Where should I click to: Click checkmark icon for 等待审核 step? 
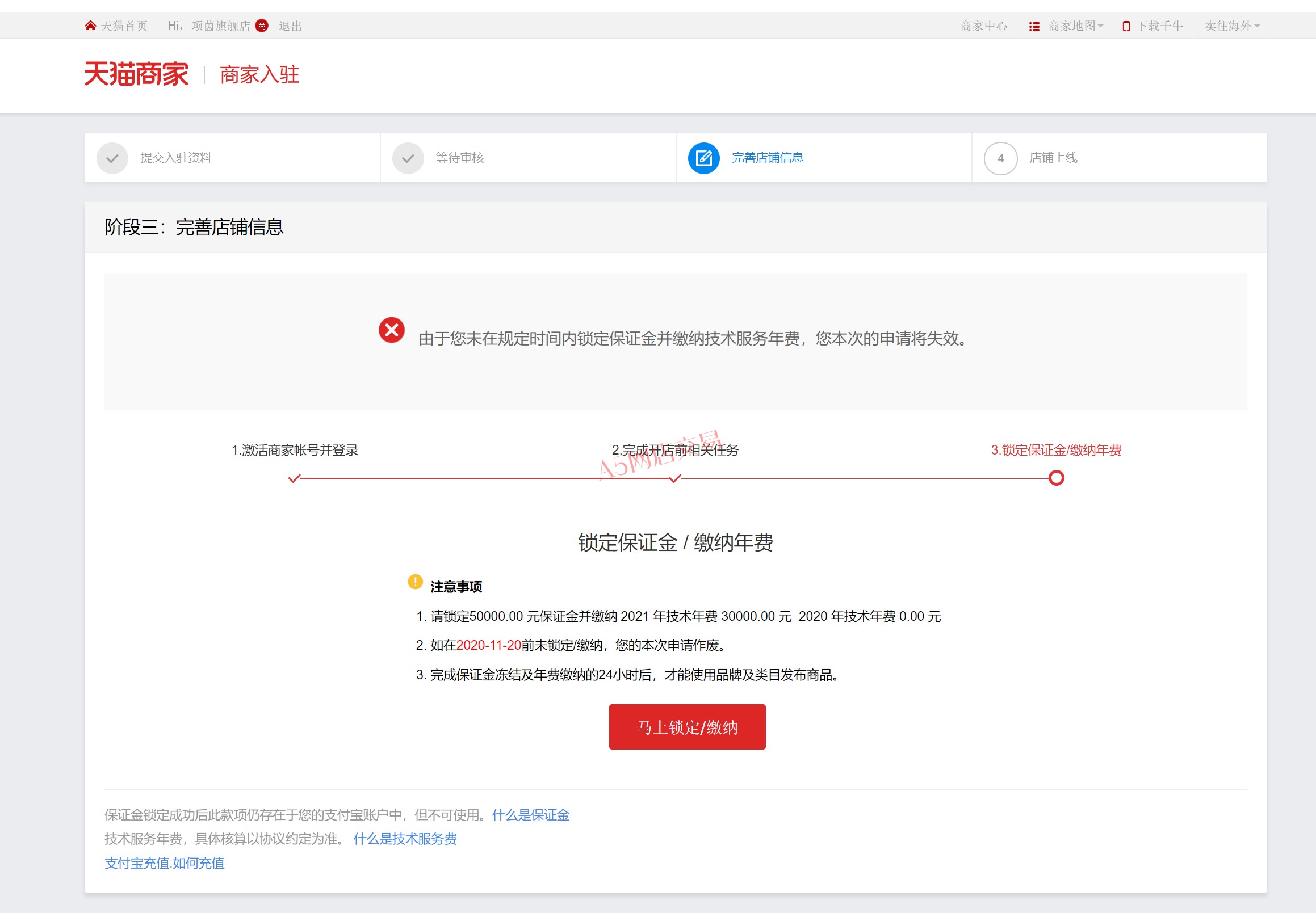408,158
